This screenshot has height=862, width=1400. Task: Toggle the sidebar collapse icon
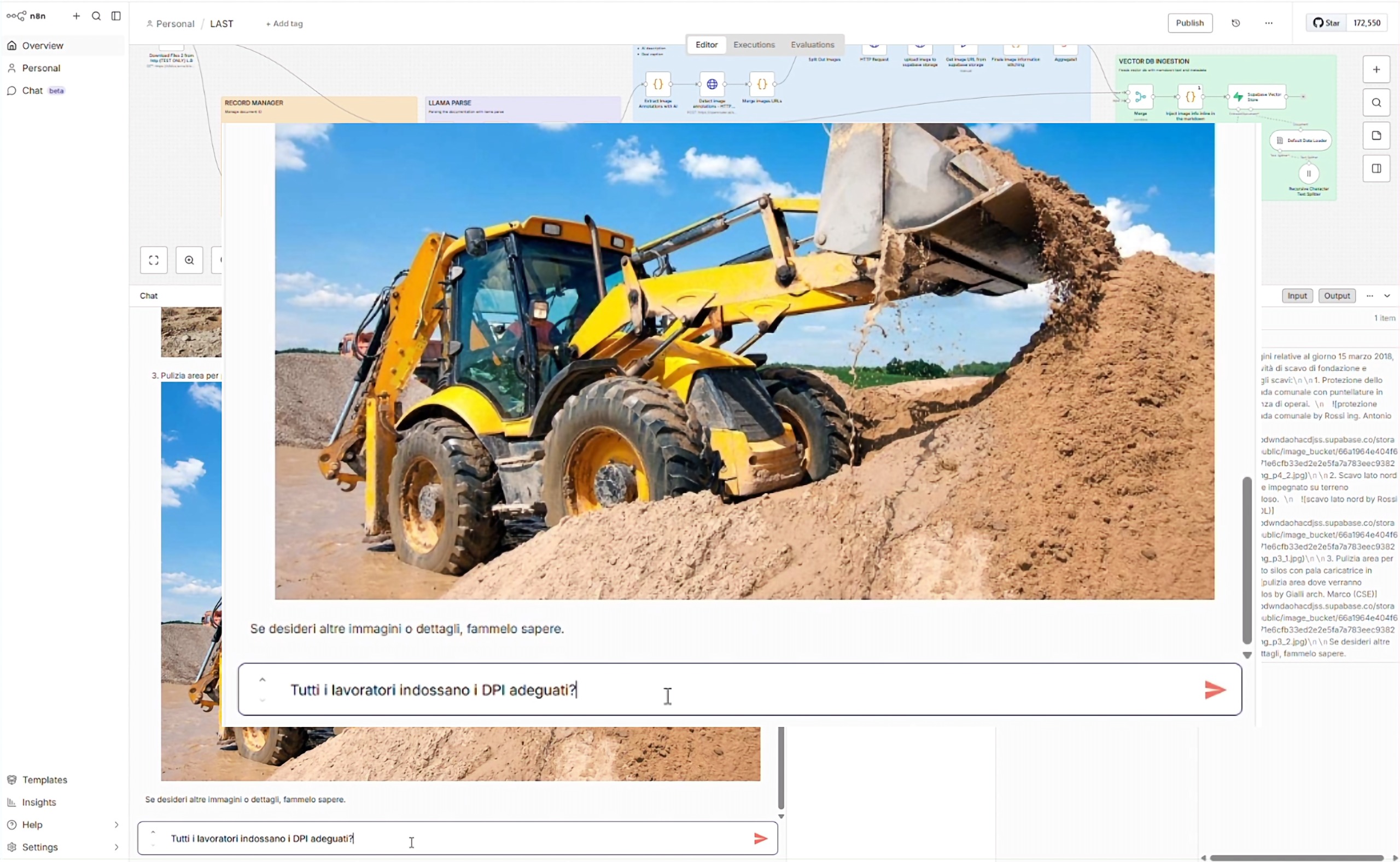pos(116,16)
